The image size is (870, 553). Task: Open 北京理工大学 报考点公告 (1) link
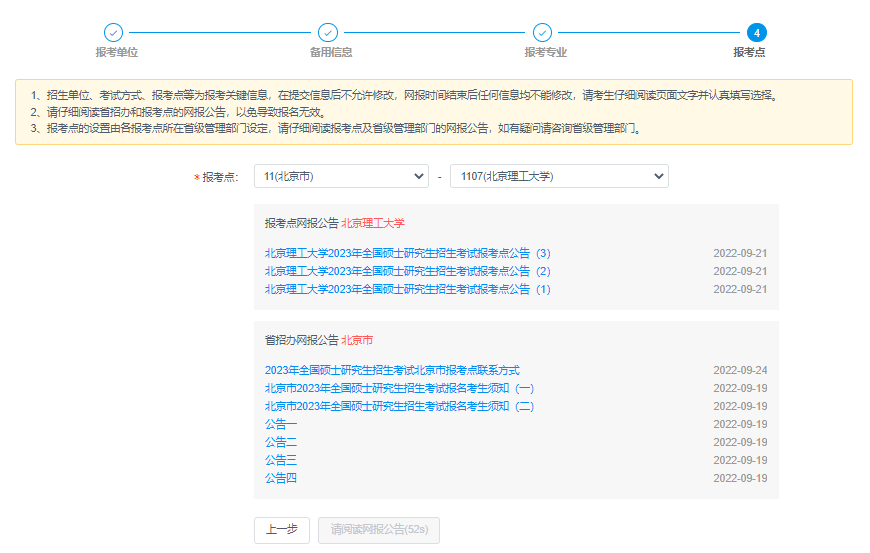407,290
